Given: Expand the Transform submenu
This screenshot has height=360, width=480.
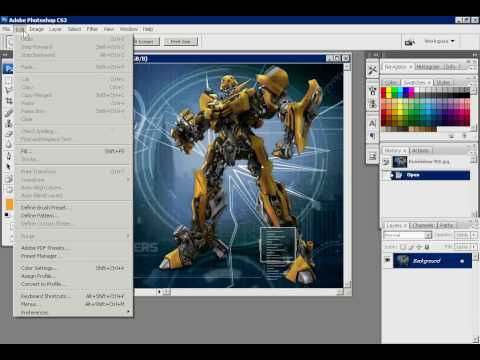Looking at the screenshot, I should click(x=73, y=180).
